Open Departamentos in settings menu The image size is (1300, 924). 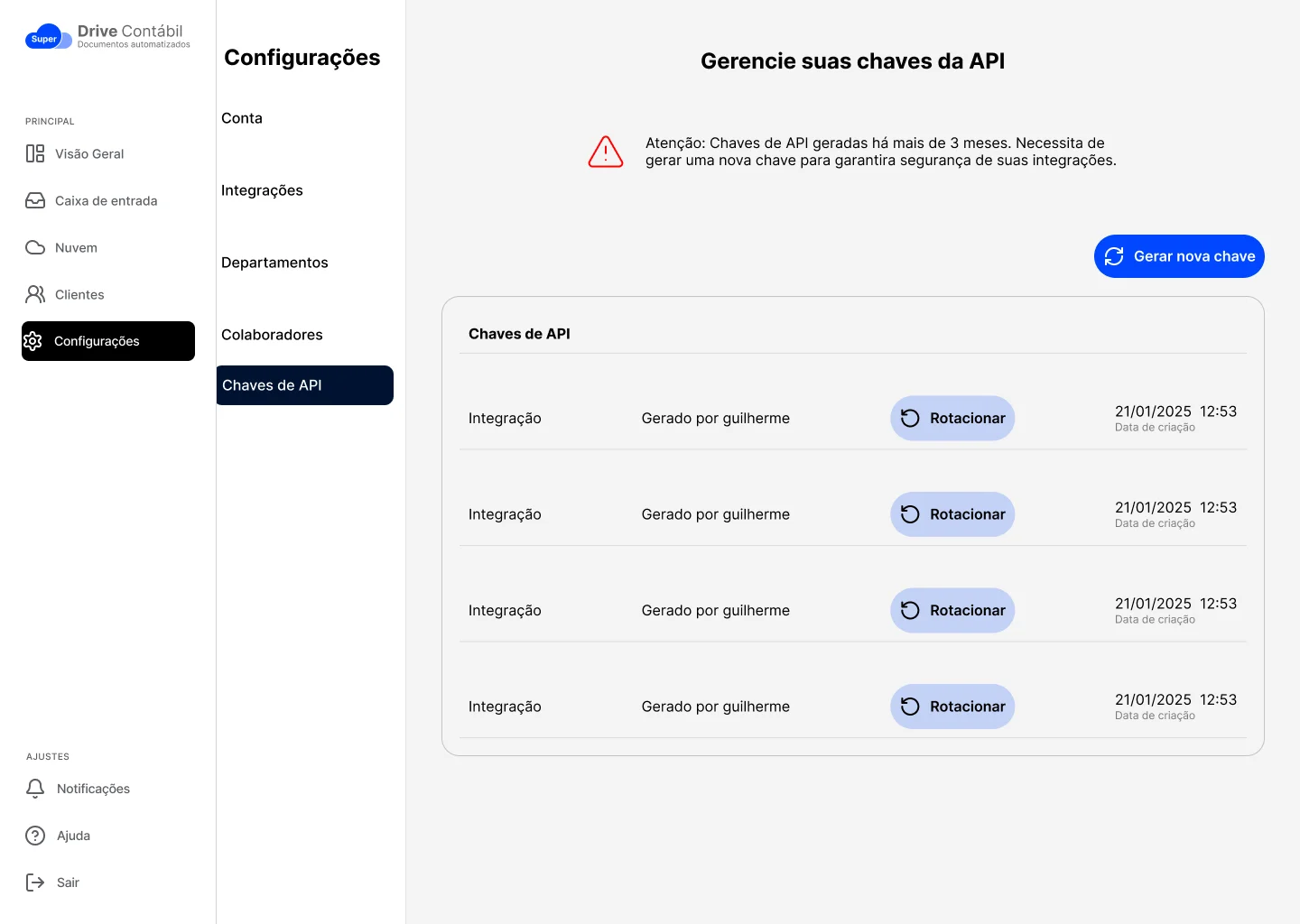pos(274,263)
